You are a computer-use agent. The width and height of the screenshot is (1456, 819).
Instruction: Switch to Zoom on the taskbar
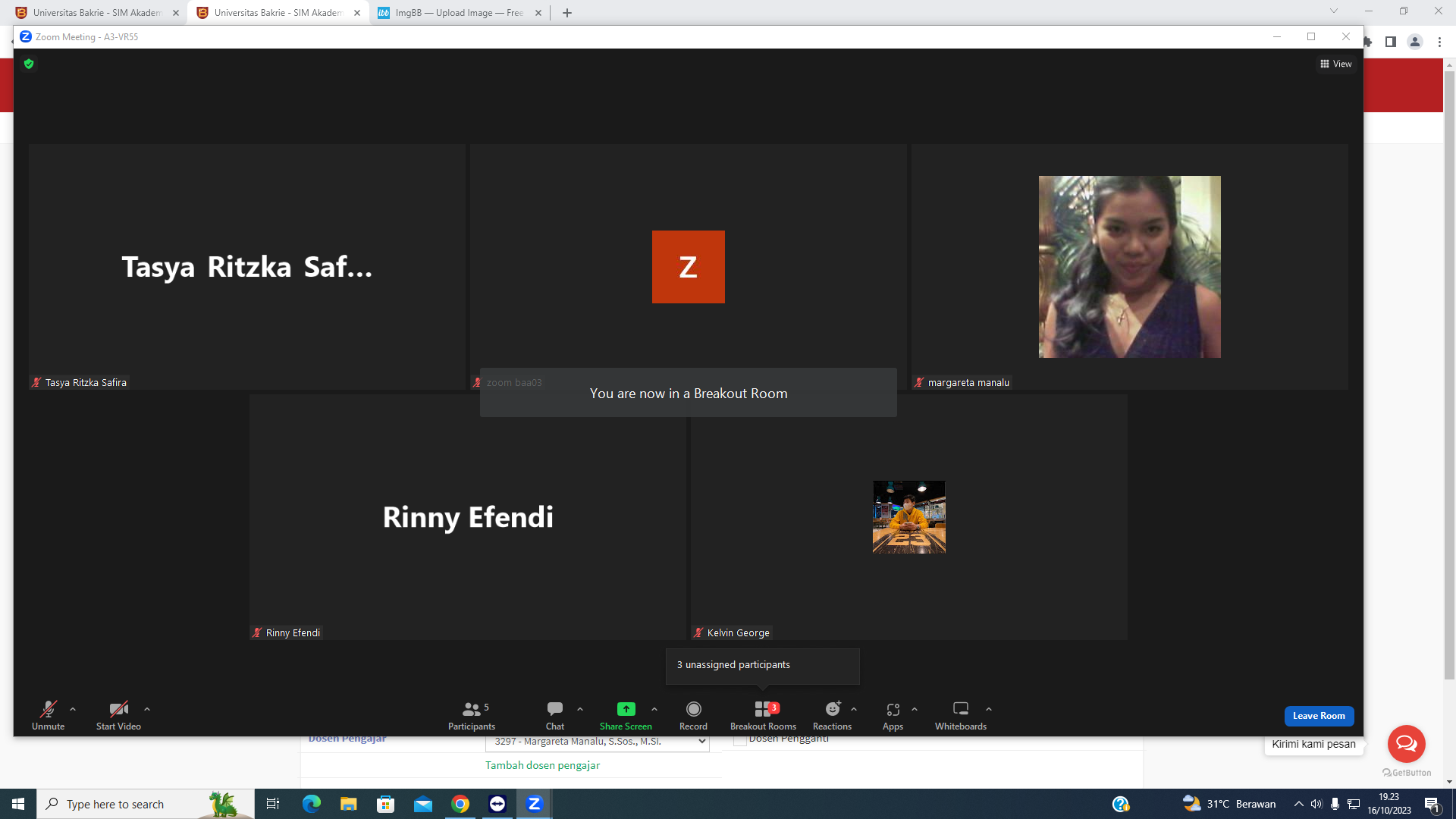pyautogui.click(x=535, y=804)
